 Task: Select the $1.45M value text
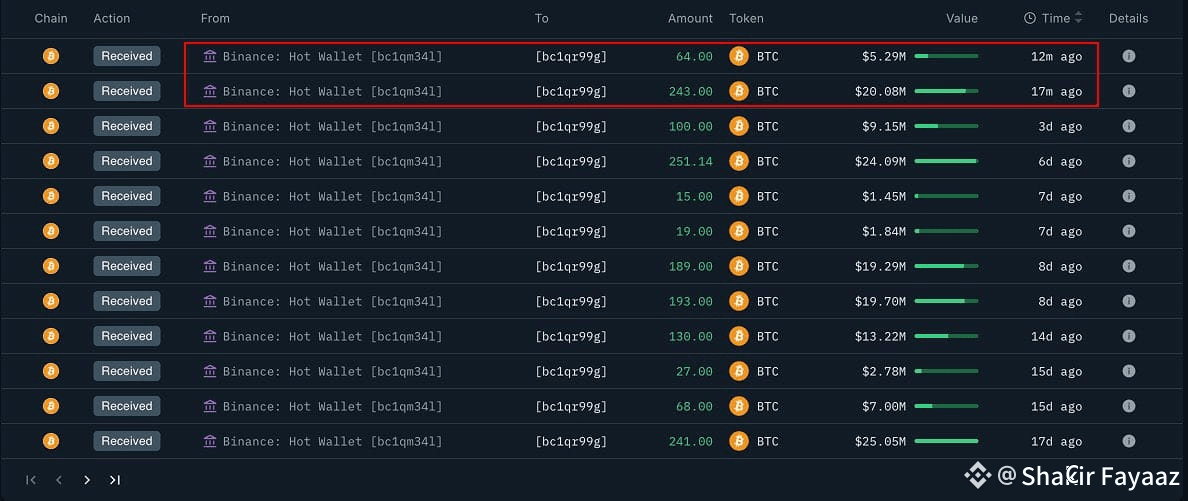(883, 196)
